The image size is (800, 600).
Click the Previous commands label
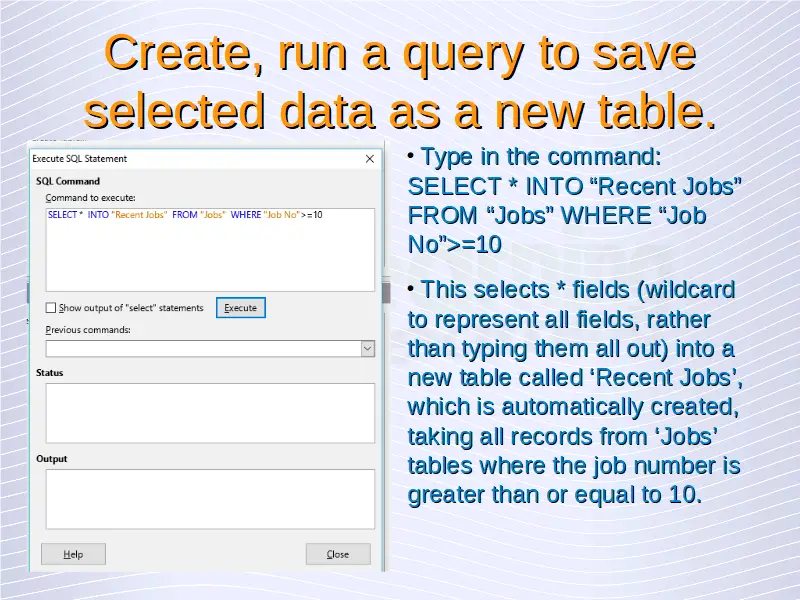coord(88,330)
